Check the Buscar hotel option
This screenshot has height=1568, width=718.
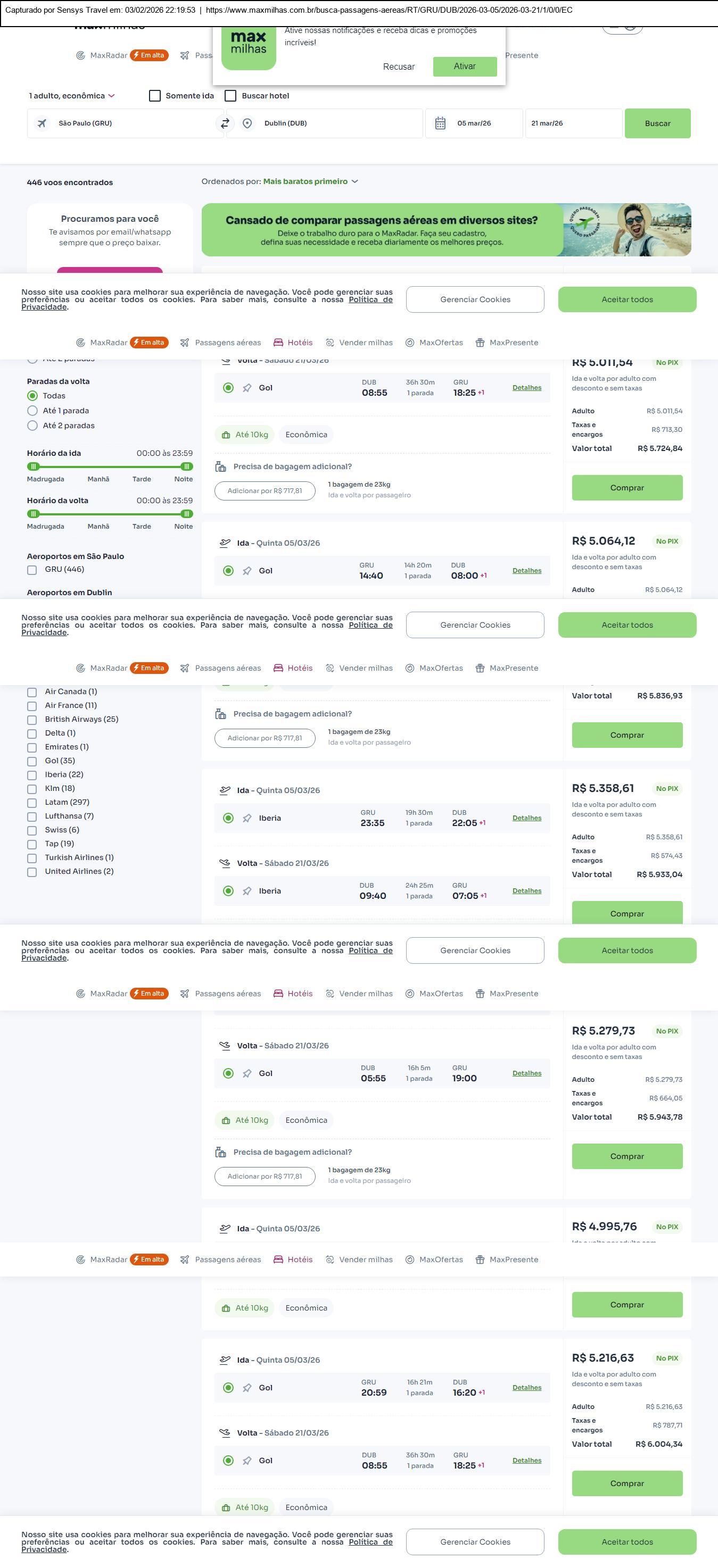(231, 96)
